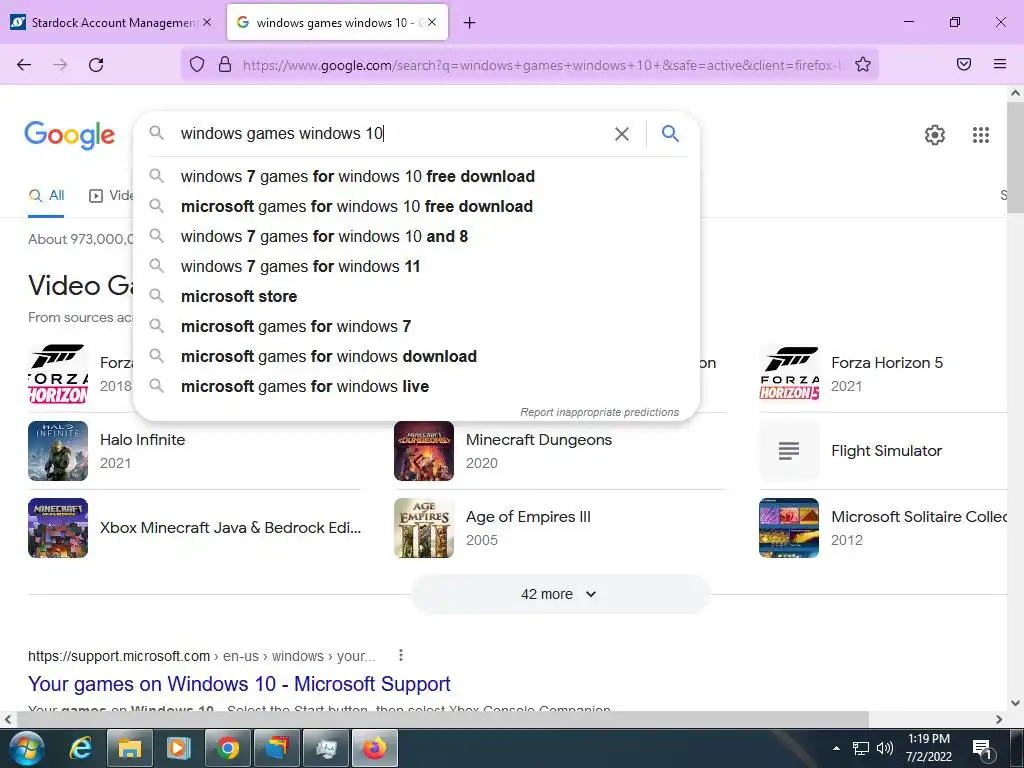The image size is (1024, 768).
Task: Click the taskbar clock showing 1:19 PM
Action: point(929,748)
